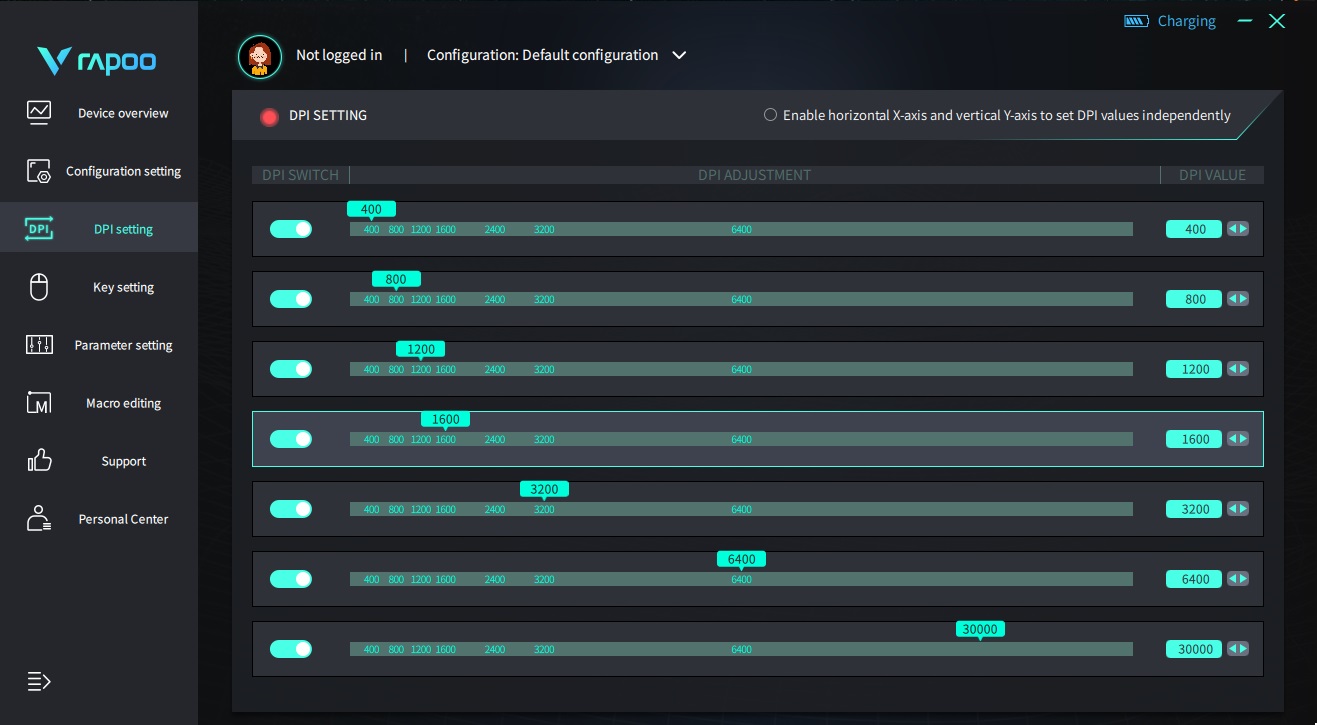Toggle the DPI switch for the 400 row
This screenshot has width=1317, height=725.
tap(291, 229)
